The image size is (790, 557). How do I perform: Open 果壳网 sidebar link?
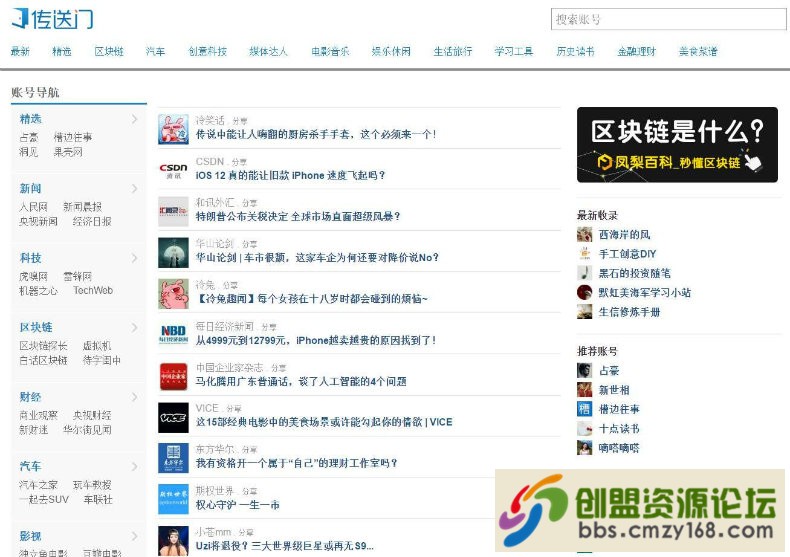tap(68, 152)
